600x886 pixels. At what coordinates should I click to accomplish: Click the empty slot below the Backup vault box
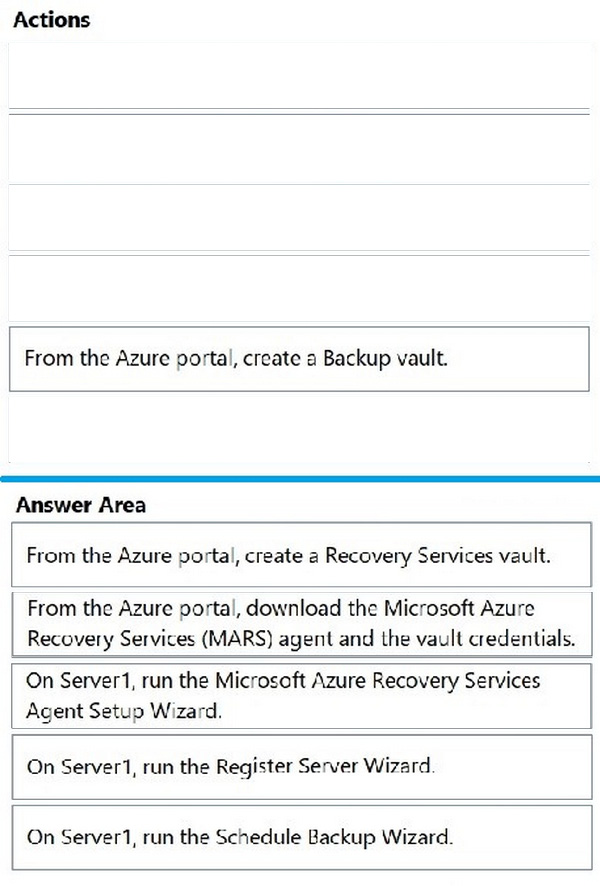[x=299, y=429]
